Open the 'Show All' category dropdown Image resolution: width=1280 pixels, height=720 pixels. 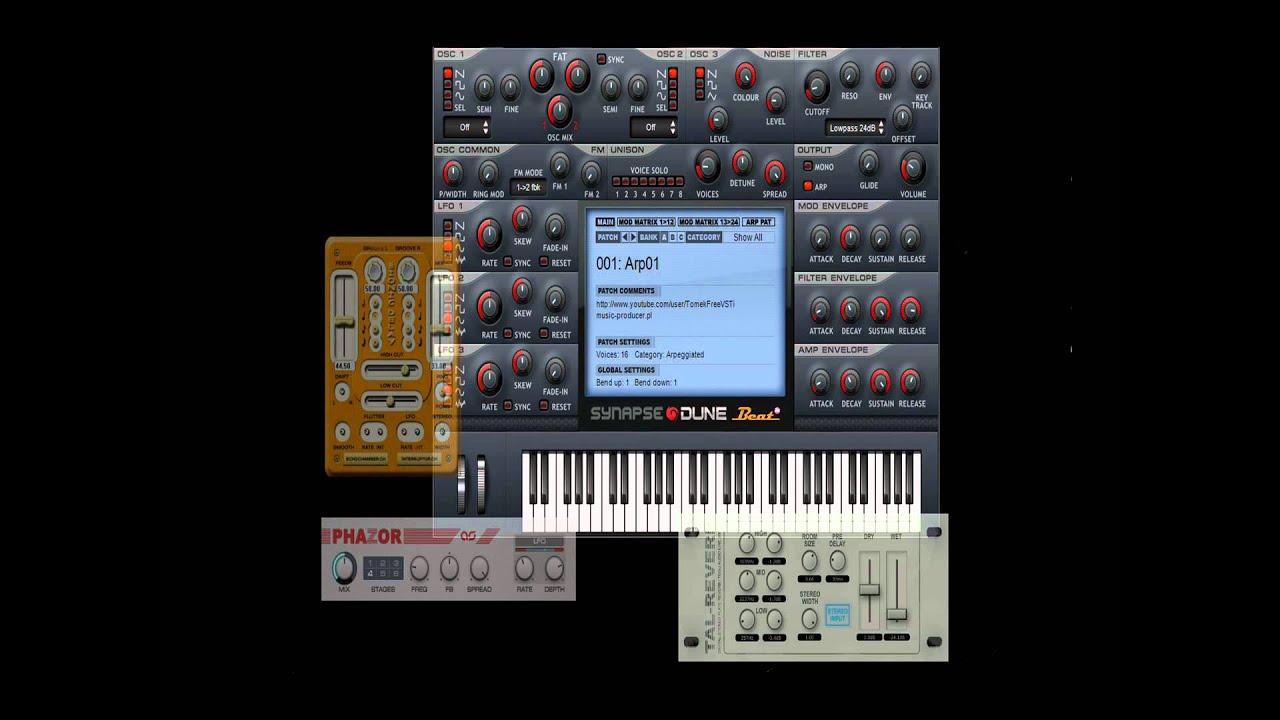pyautogui.click(x=749, y=237)
